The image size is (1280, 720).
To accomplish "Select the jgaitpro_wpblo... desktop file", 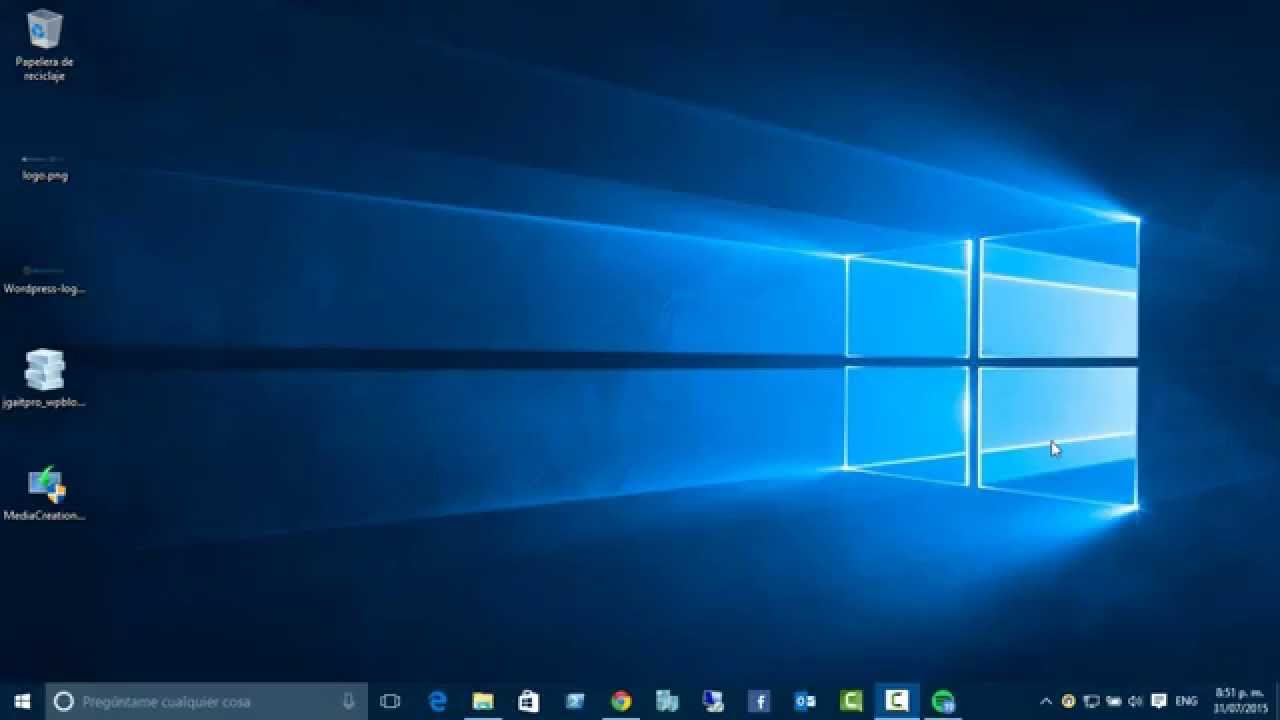I will coord(44,379).
